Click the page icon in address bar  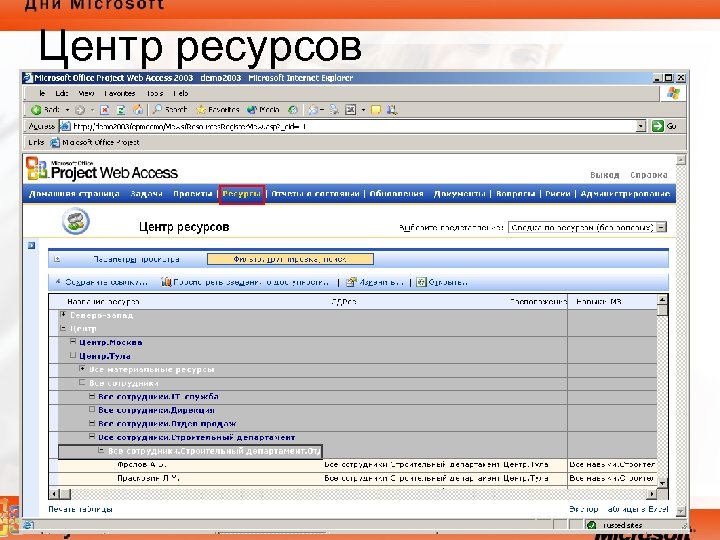(x=66, y=126)
